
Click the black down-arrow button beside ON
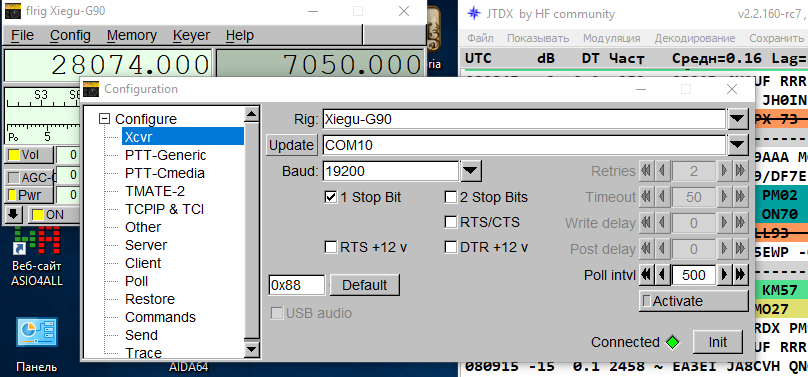tap(13, 214)
